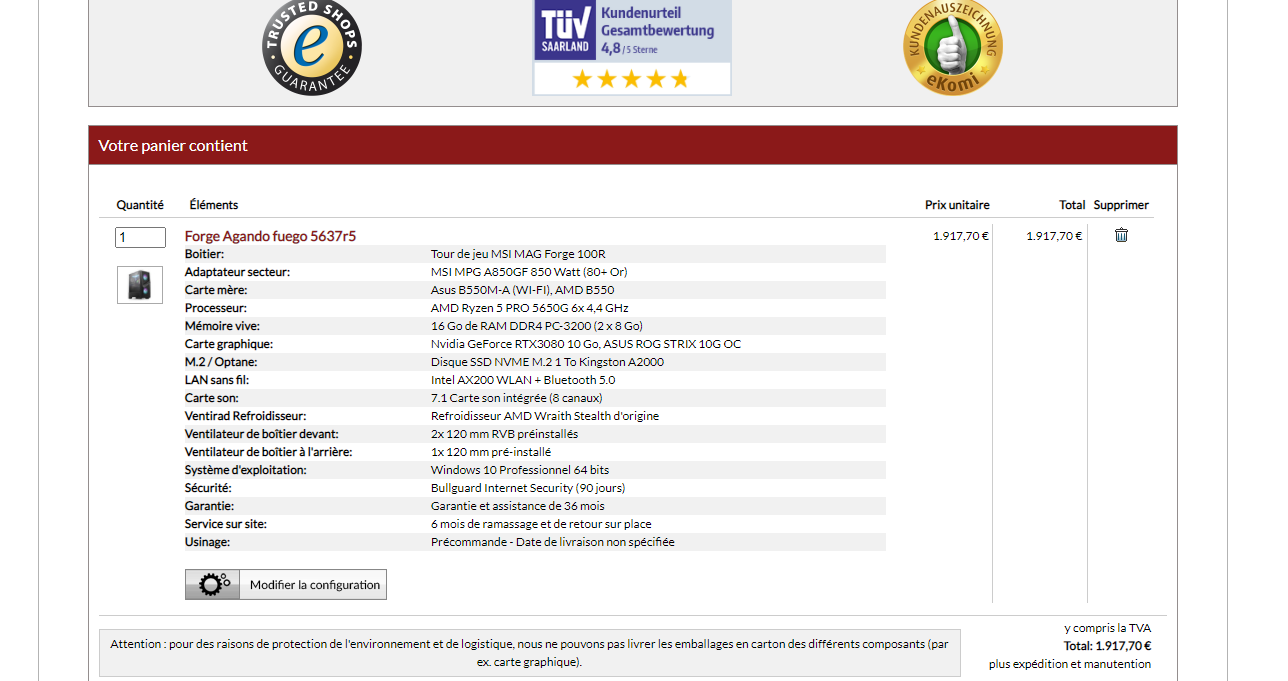Click the Trusted Shops Guarantee badge

pyautogui.click(x=311, y=47)
